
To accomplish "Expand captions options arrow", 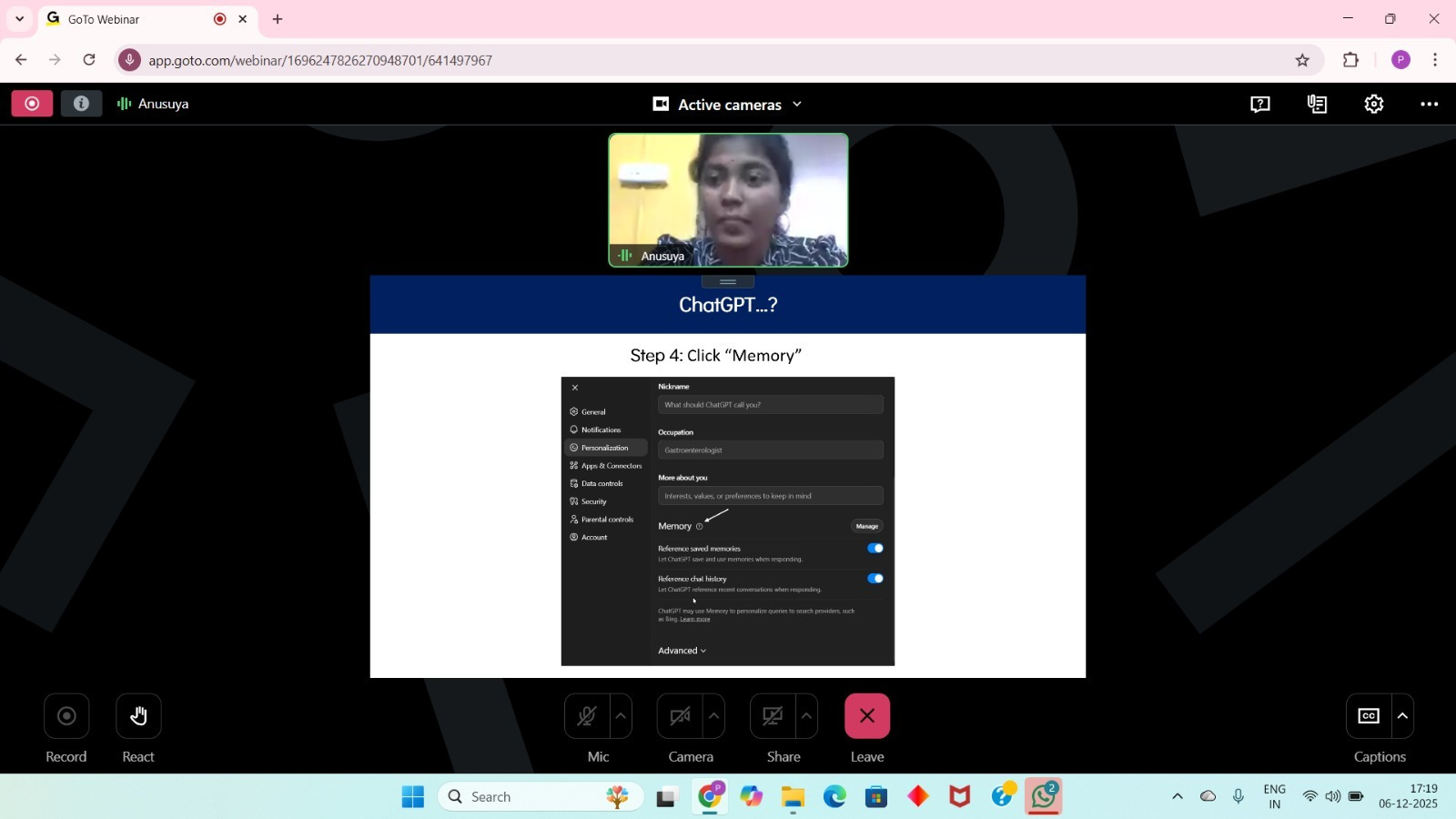I will click(x=1402, y=716).
